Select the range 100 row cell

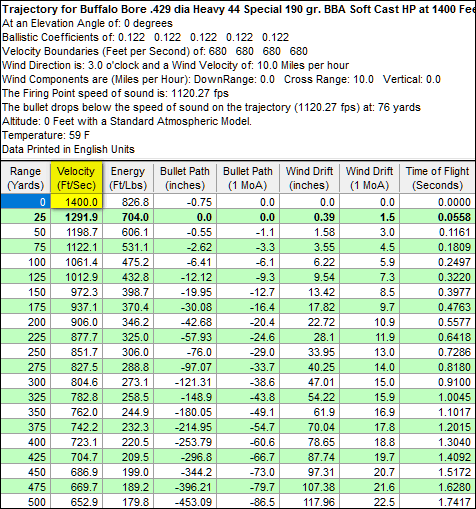[x=26, y=262]
